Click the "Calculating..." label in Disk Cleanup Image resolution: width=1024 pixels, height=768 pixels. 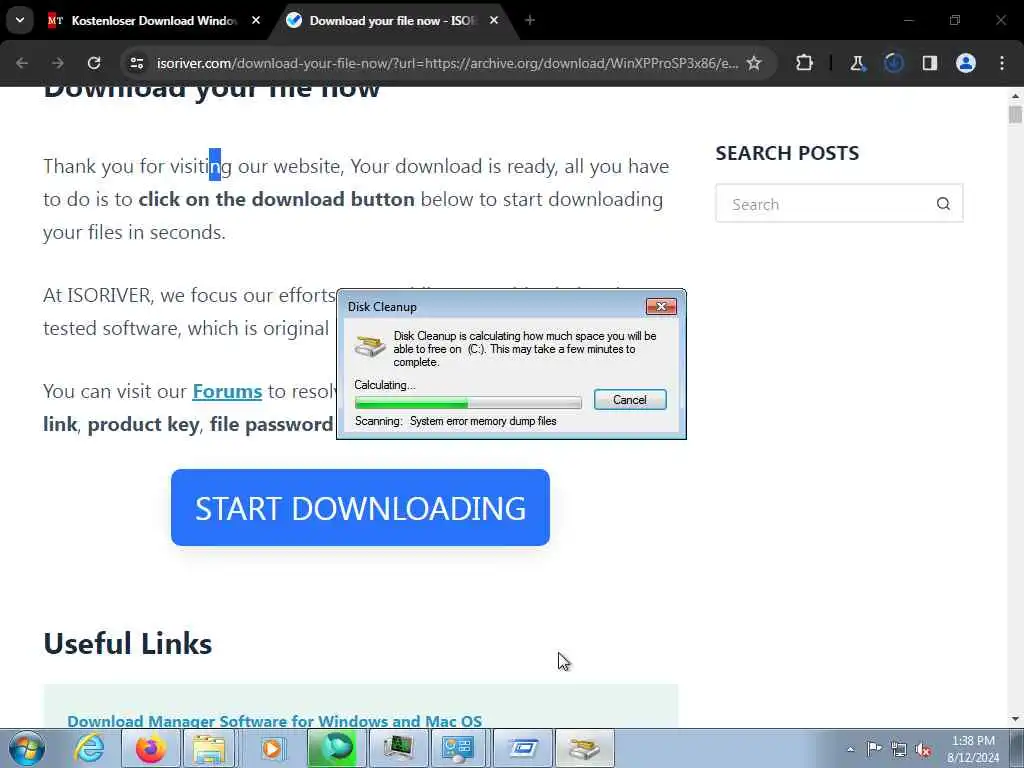click(385, 385)
